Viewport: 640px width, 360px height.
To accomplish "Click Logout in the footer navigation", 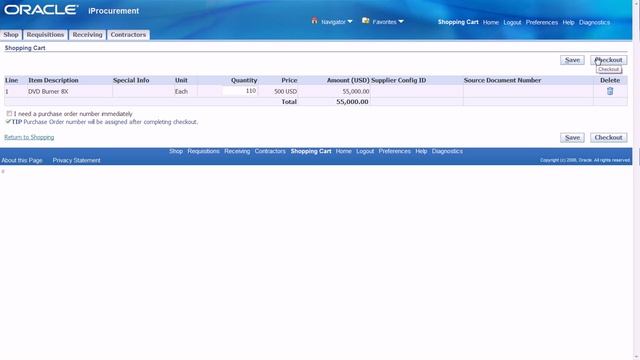I will tap(365, 151).
